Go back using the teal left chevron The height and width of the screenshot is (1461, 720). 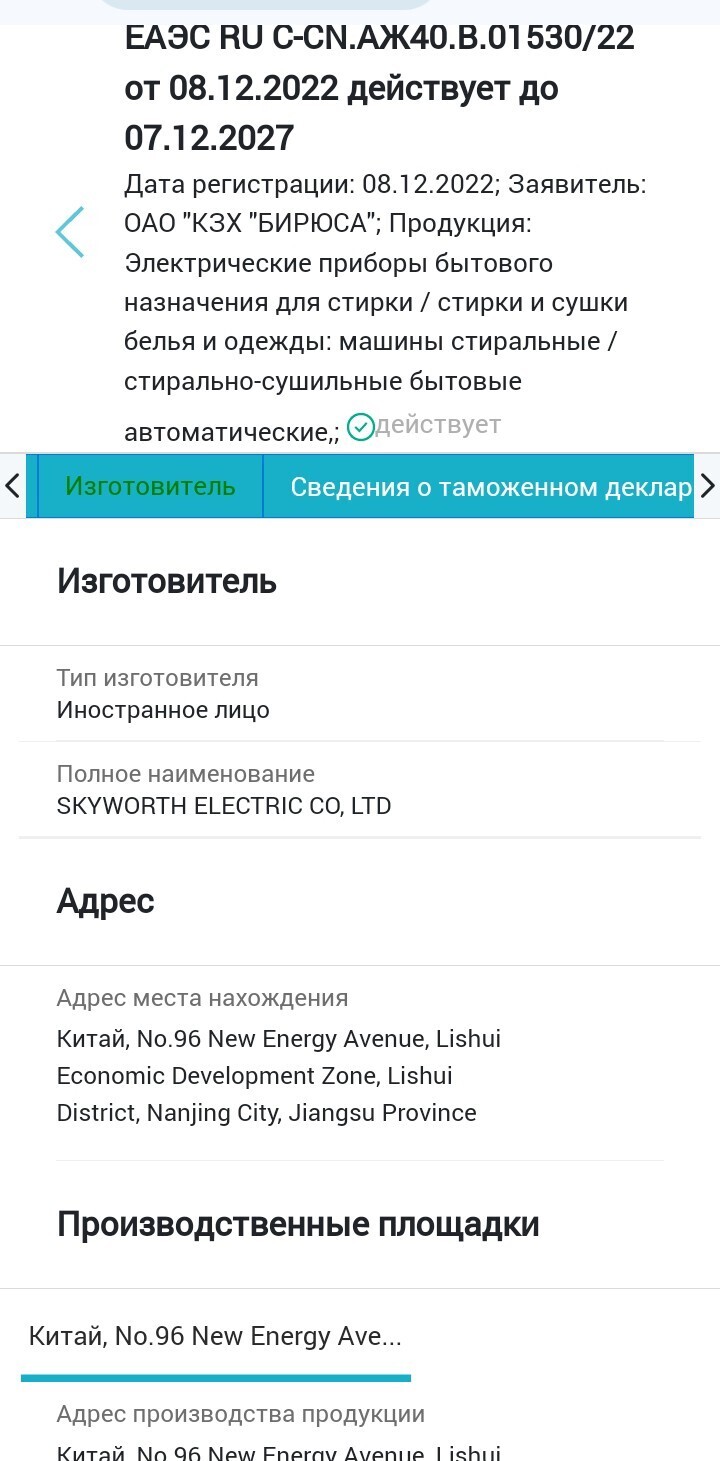70,232
